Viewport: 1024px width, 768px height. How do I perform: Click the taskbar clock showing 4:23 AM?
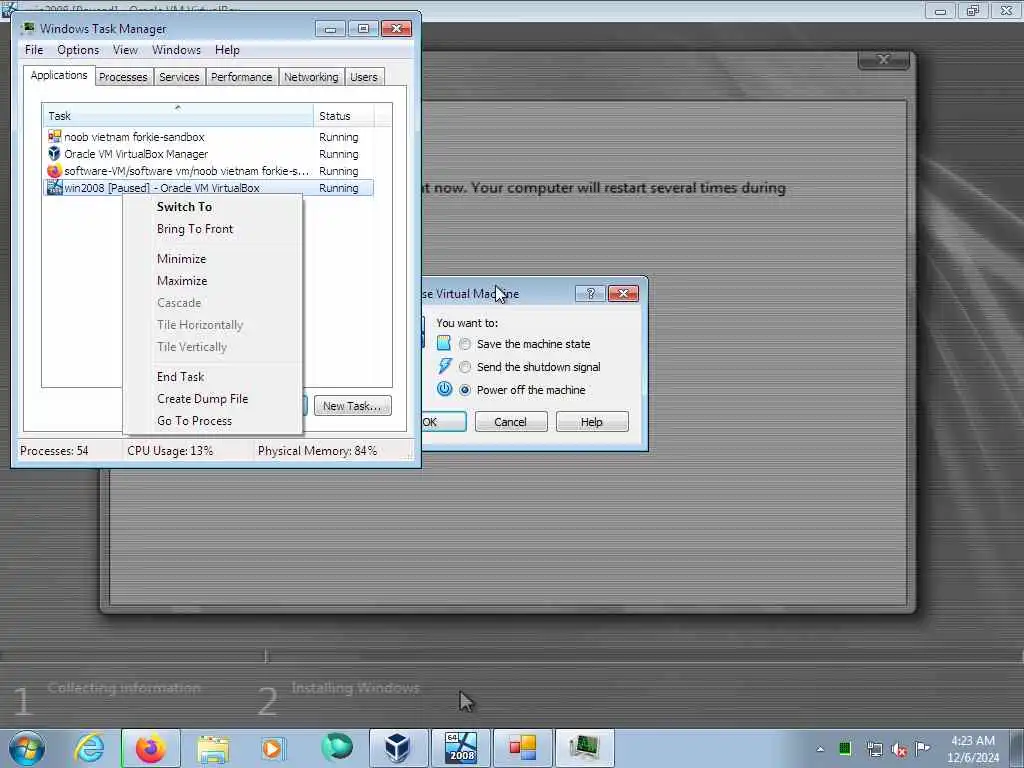coord(973,749)
